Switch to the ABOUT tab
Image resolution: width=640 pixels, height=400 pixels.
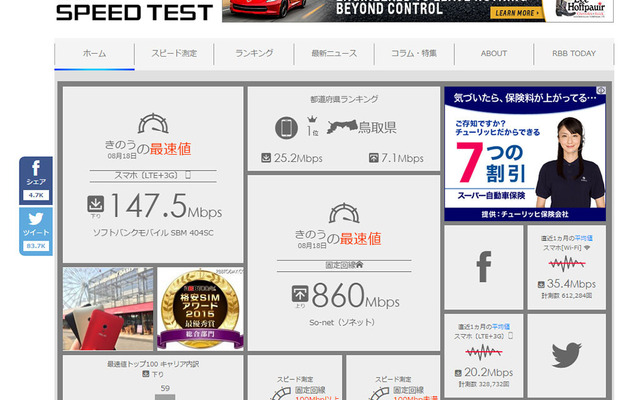click(x=494, y=53)
